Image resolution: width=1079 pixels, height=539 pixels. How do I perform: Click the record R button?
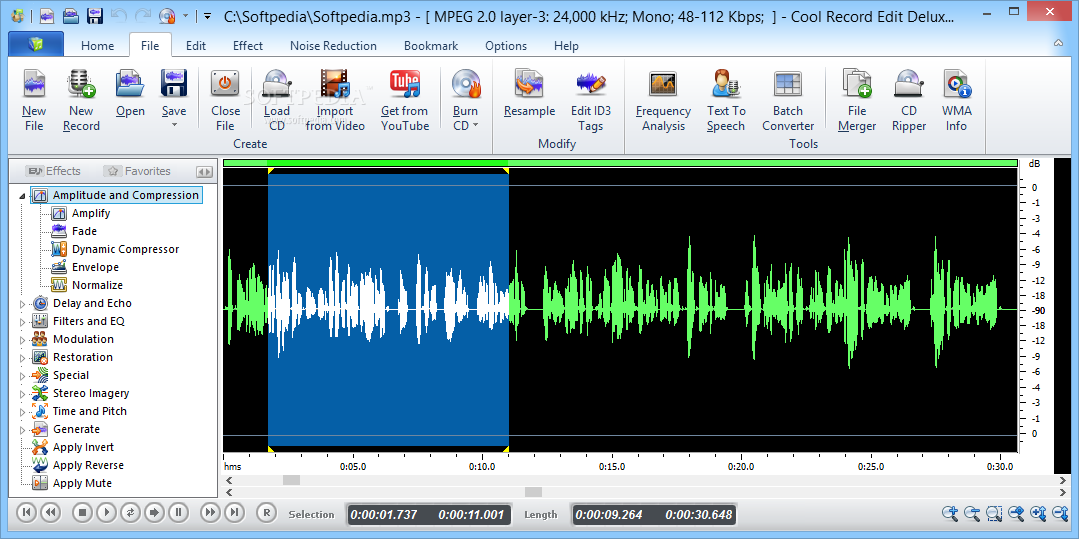pos(266,512)
